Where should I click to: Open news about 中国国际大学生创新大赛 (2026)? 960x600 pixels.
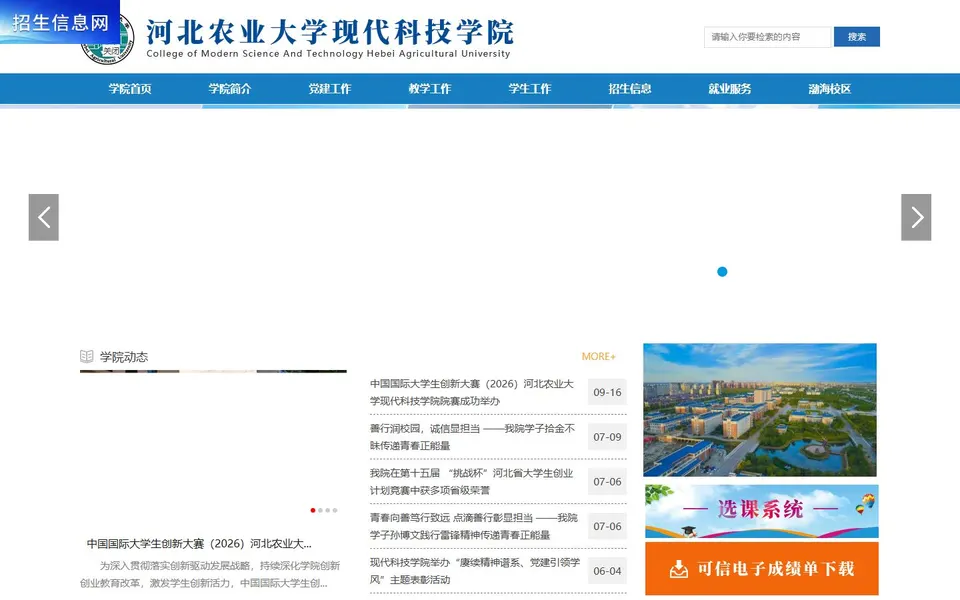[472, 392]
